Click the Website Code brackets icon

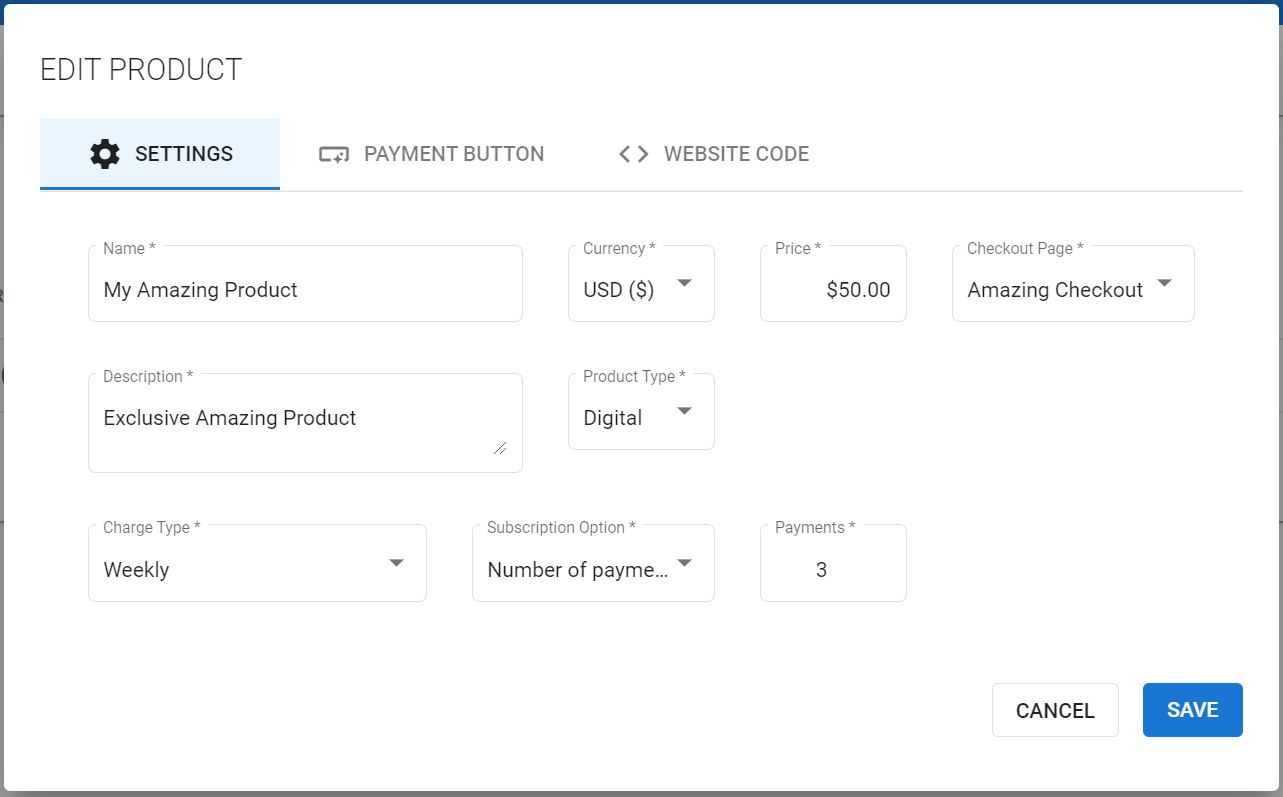coord(634,154)
